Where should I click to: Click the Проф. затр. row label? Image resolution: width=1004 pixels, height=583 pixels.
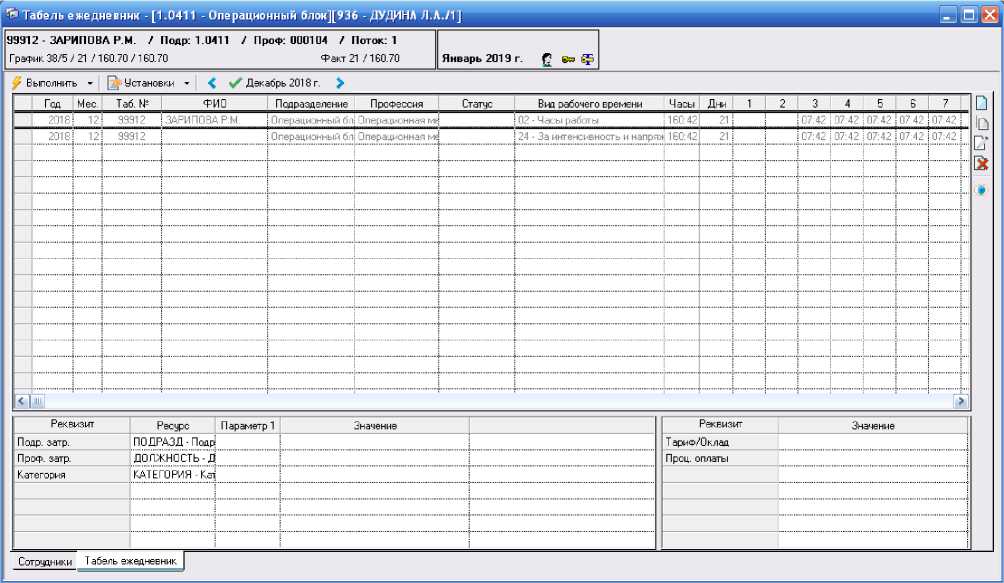click(72, 459)
